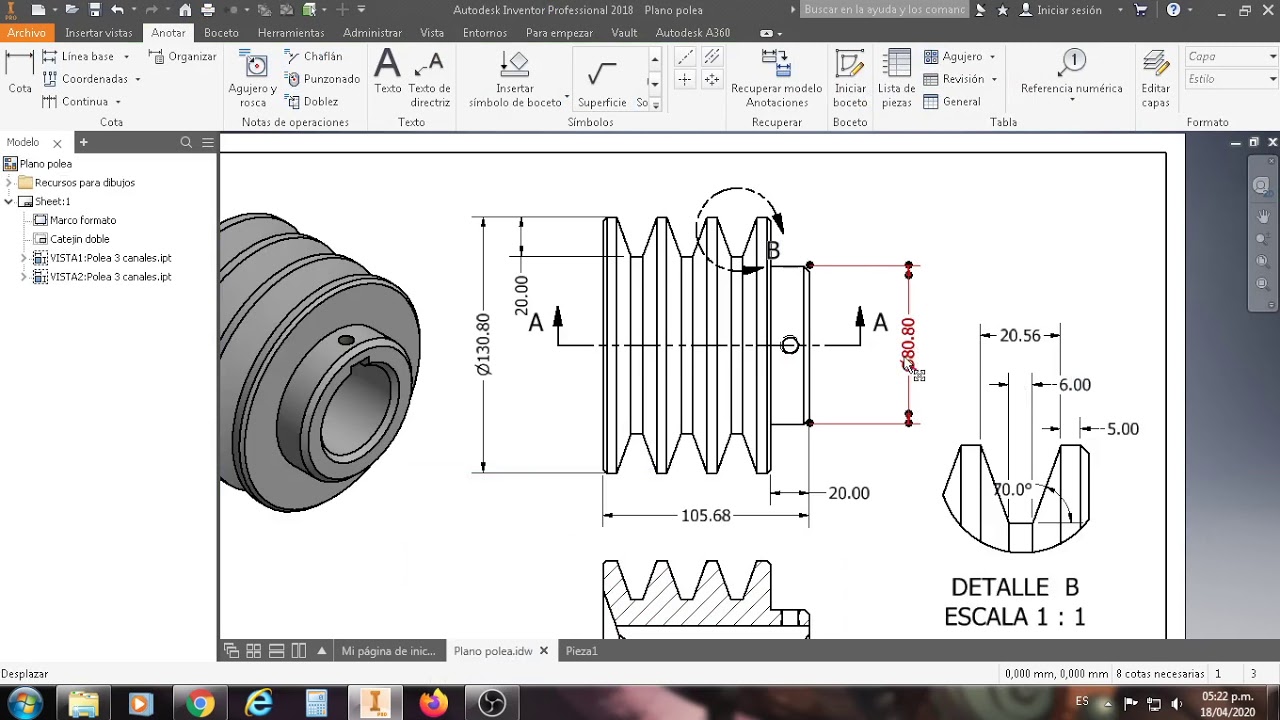Print the drawing from quick access toolbar
Image resolution: width=1280 pixels, height=720 pixels.
coord(208,10)
